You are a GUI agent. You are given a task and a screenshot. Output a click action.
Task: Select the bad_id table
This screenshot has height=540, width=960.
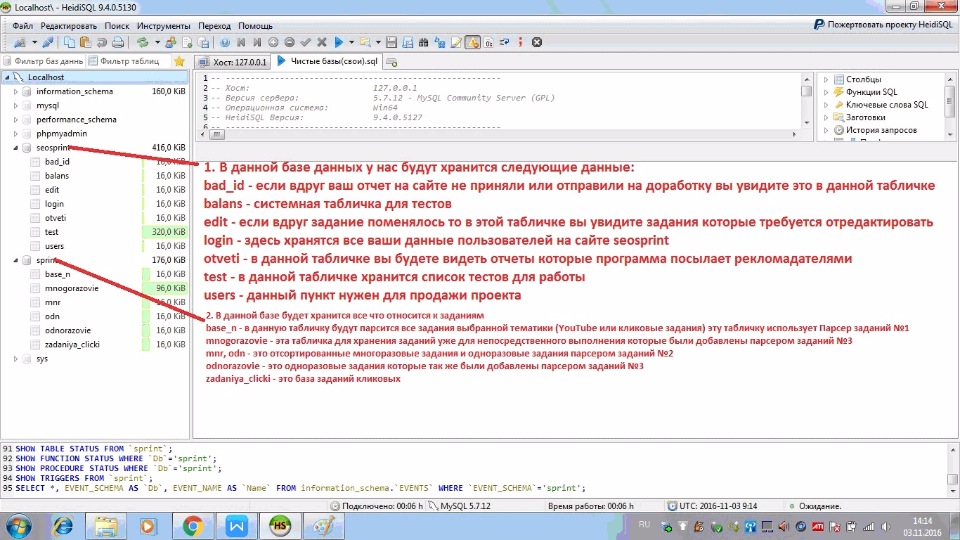point(57,162)
